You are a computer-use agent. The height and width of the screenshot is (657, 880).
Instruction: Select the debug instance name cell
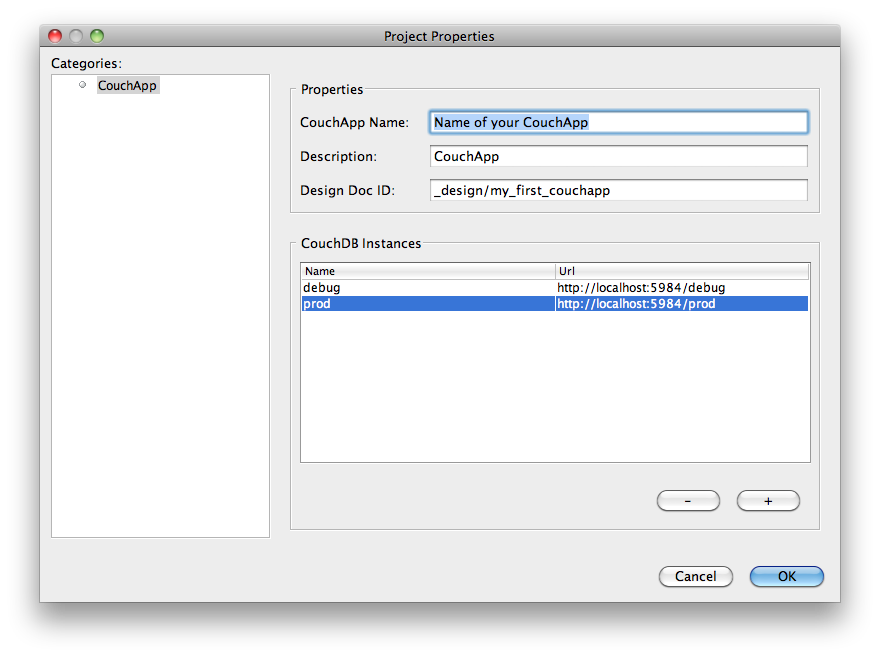[x=428, y=287]
